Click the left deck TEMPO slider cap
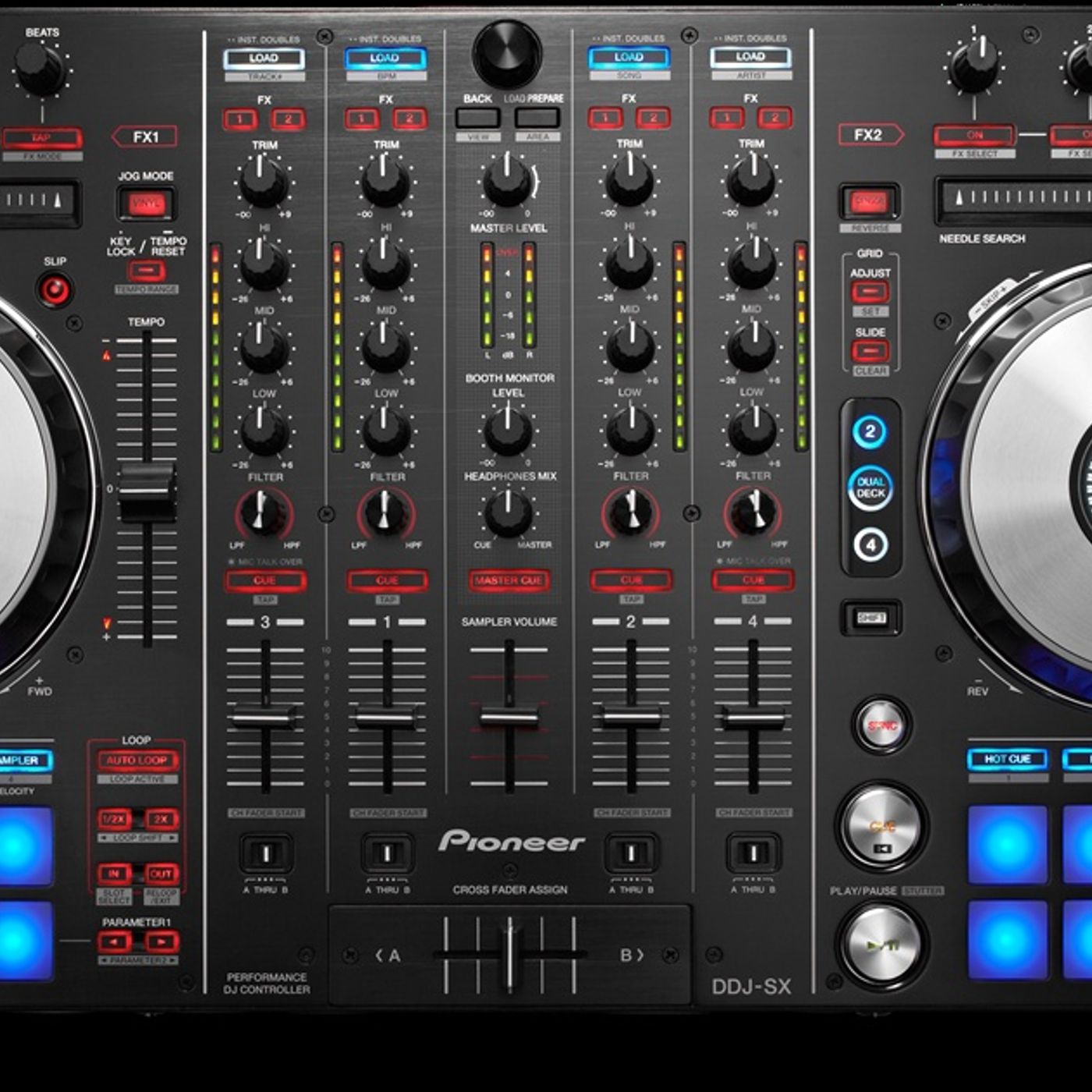Image resolution: width=1092 pixels, height=1092 pixels. (147, 491)
